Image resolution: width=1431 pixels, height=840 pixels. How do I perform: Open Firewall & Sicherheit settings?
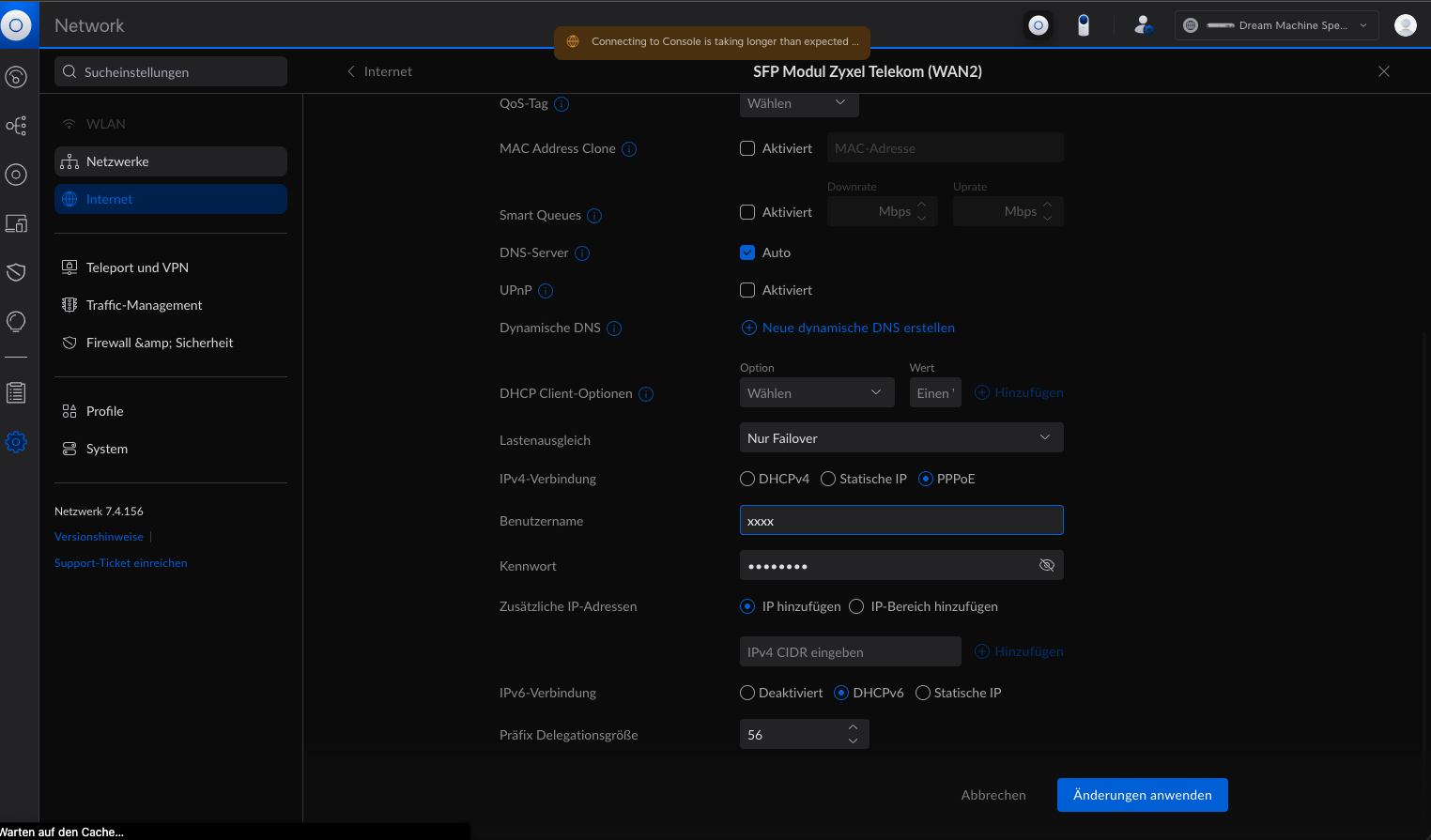click(x=171, y=343)
